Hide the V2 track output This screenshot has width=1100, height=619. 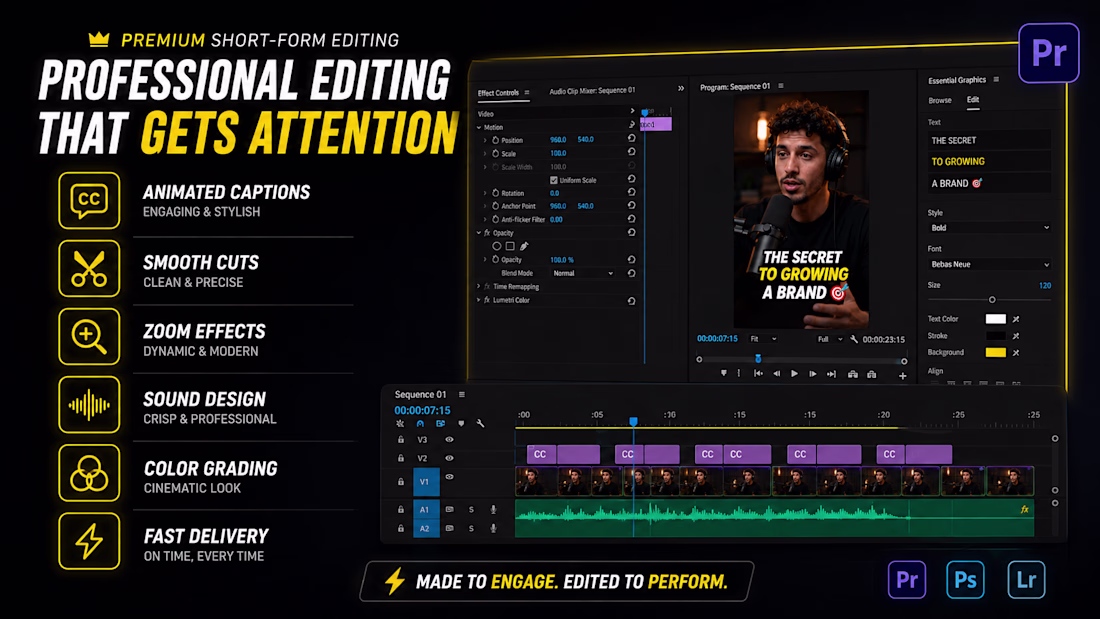tap(449, 458)
